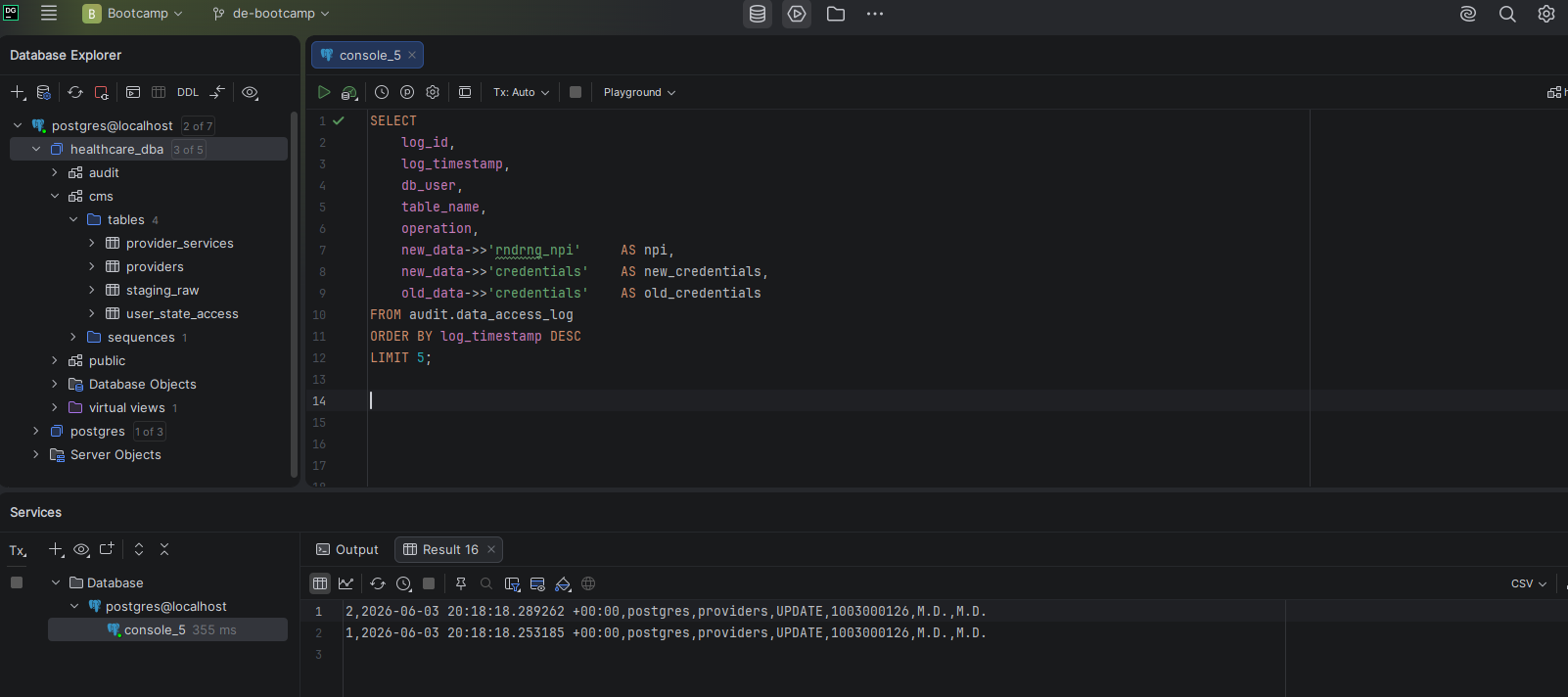Viewport: 1568px width, 697px height.
Task: Select the providers table
Action: pyautogui.click(x=155, y=266)
